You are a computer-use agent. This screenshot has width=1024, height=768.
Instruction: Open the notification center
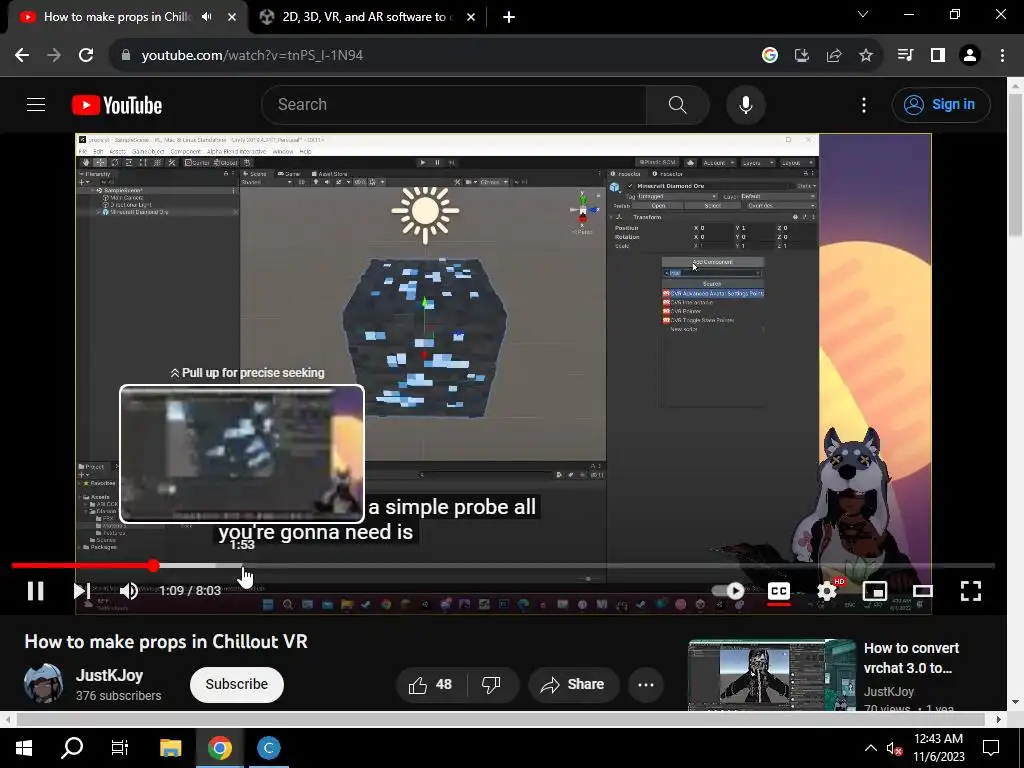[x=991, y=747]
